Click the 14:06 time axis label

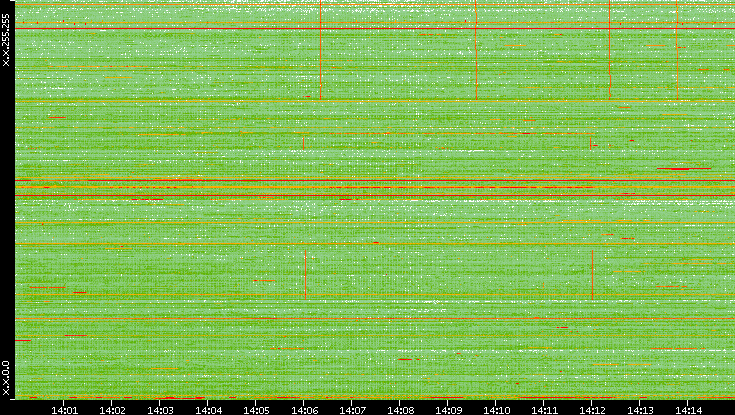click(304, 410)
